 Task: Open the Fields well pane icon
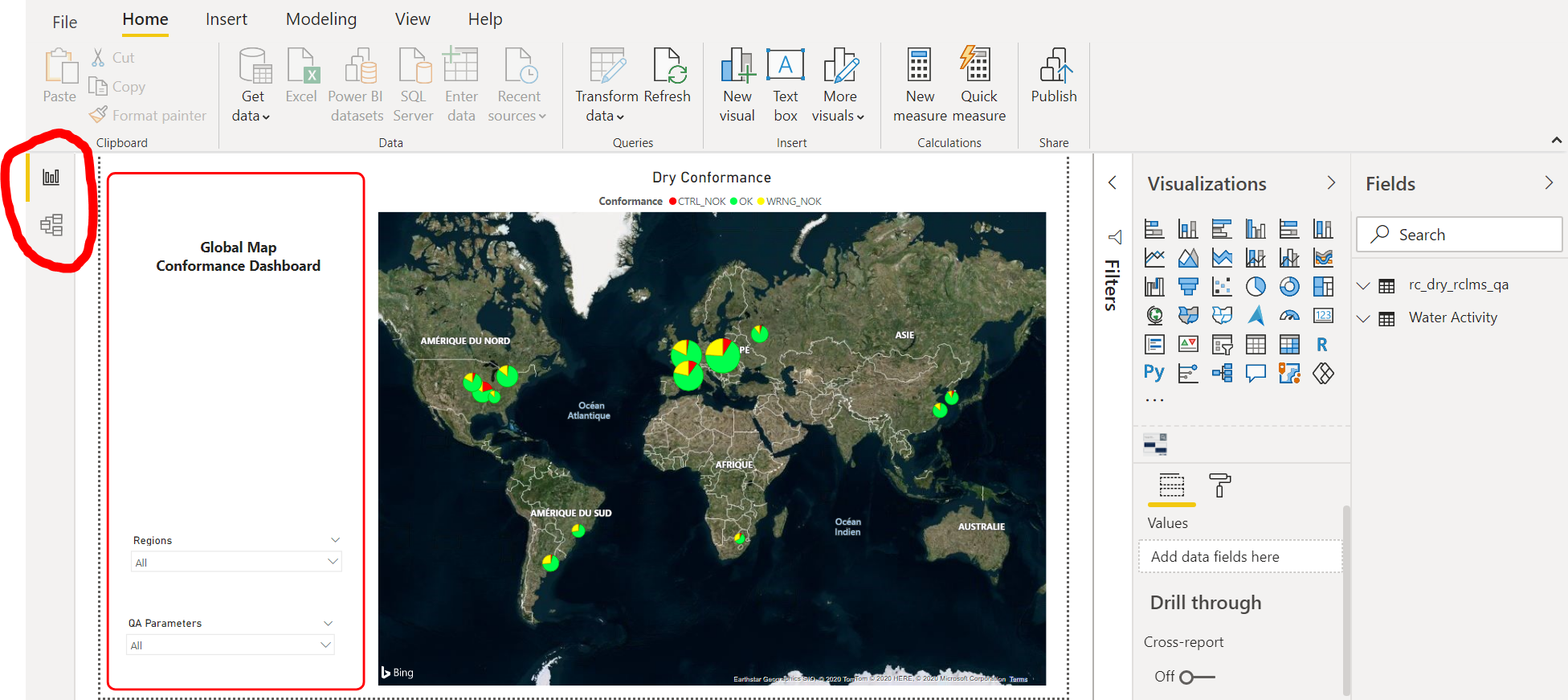(x=1172, y=485)
